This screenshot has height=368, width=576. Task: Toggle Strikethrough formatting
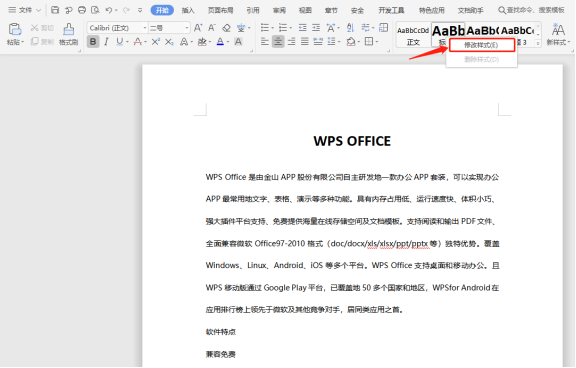138,42
